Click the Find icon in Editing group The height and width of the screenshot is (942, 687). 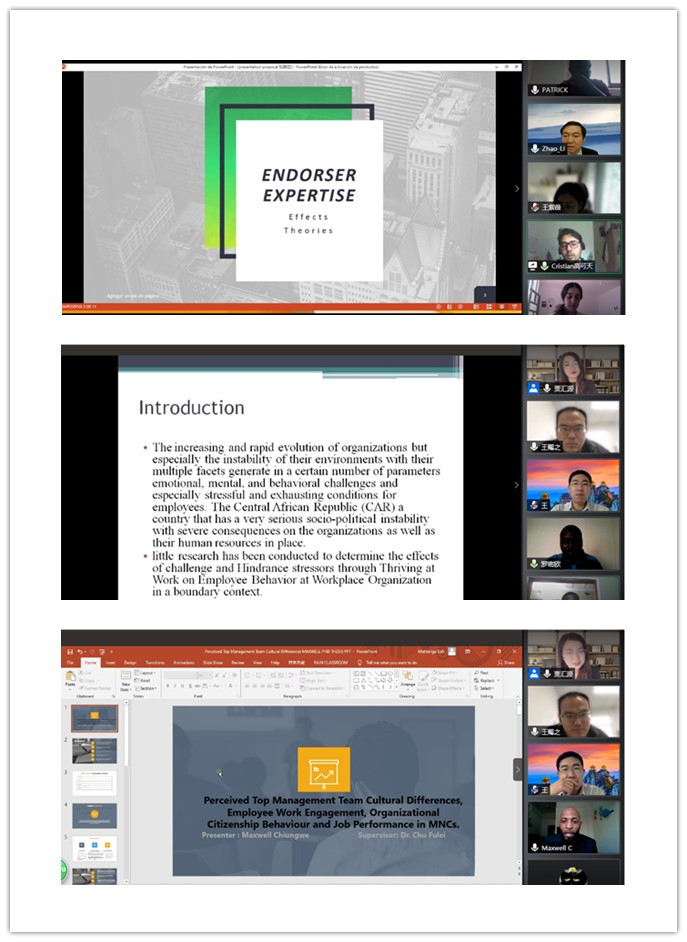point(485,673)
